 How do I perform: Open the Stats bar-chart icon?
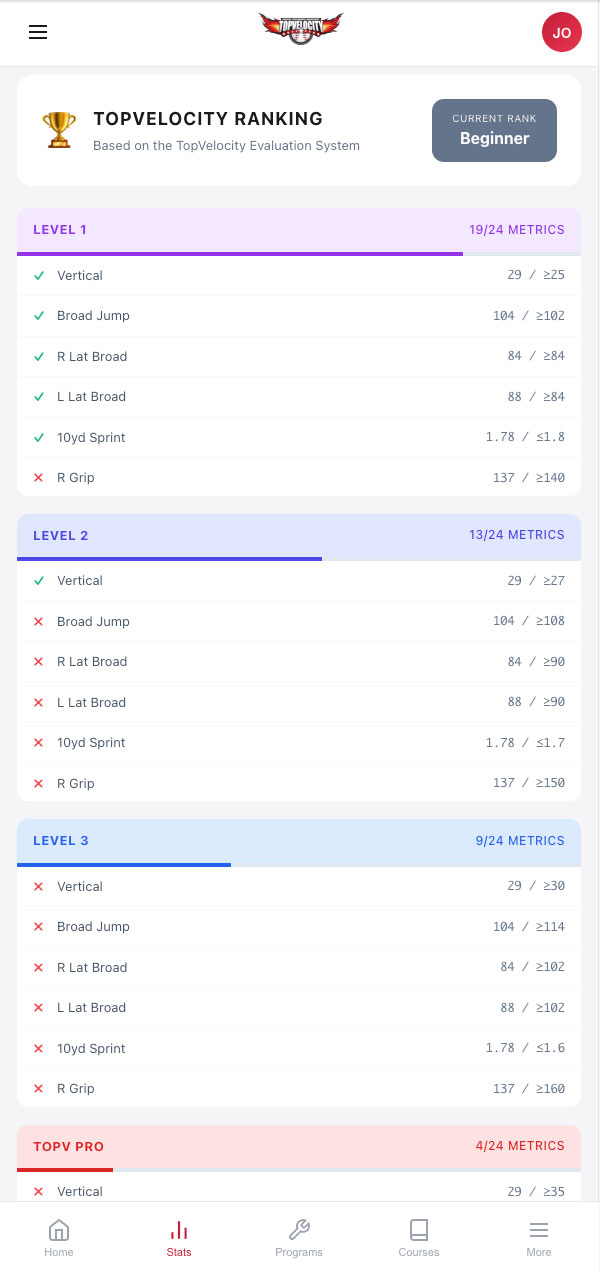[x=179, y=1228]
